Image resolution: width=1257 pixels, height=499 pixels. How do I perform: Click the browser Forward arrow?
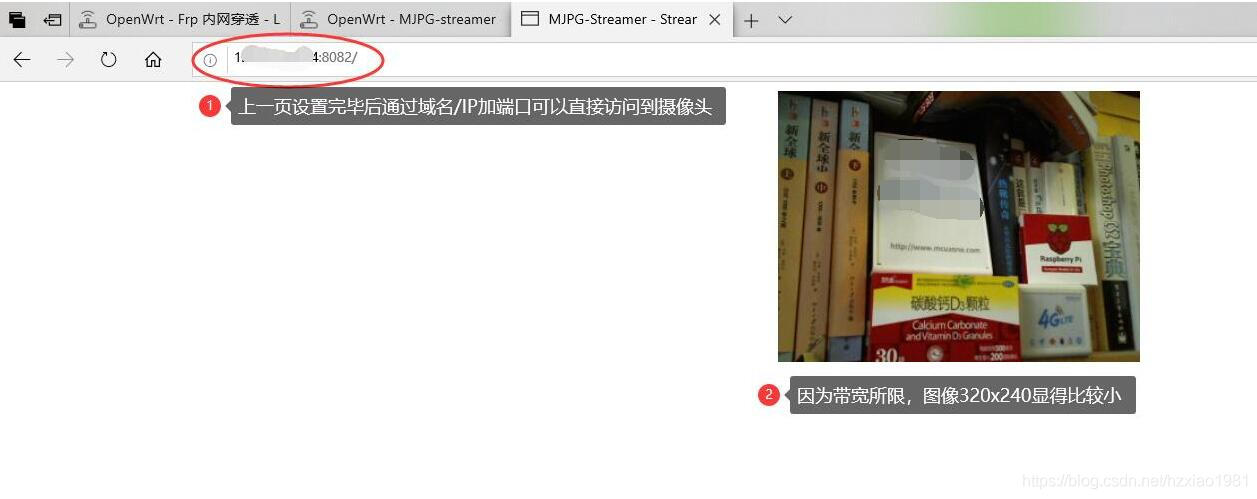pos(66,60)
